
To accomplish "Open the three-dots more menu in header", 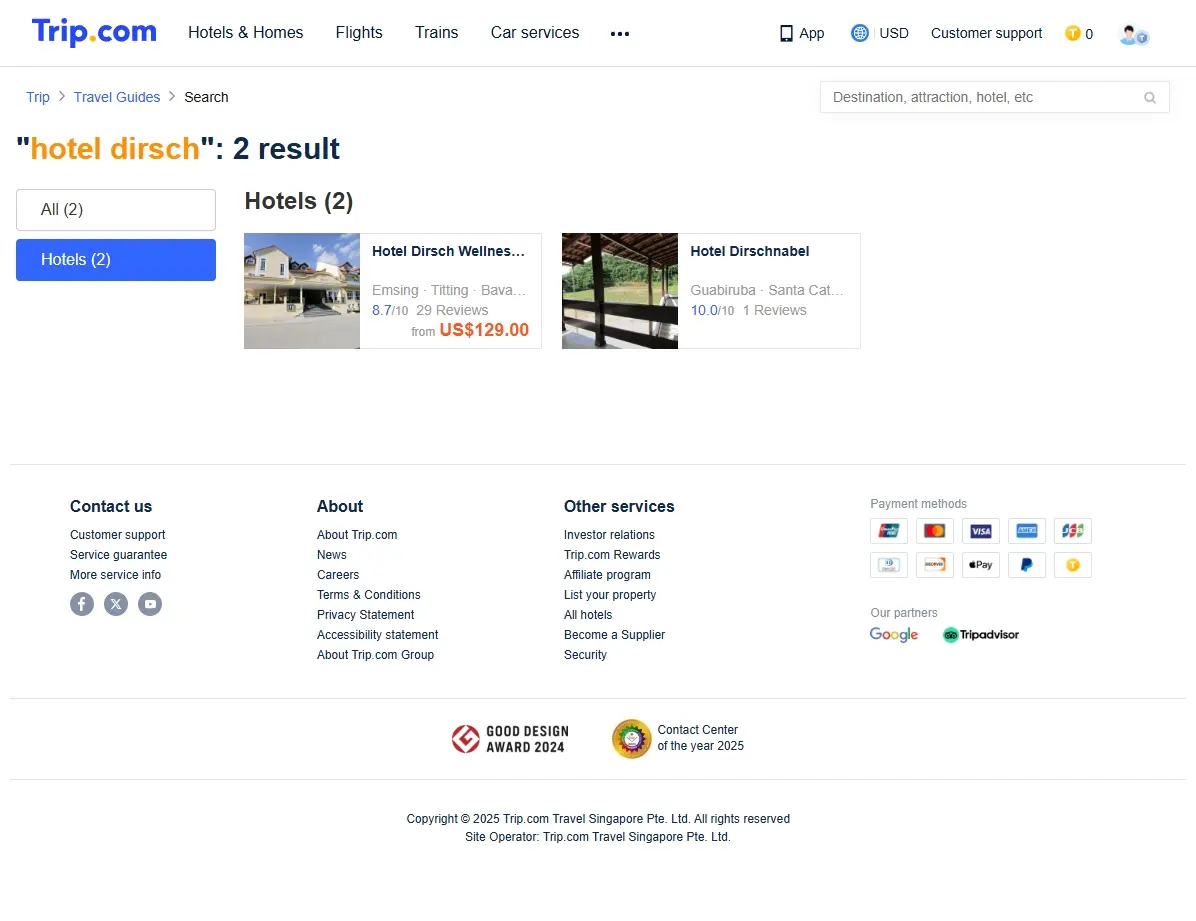I will [619, 34].
